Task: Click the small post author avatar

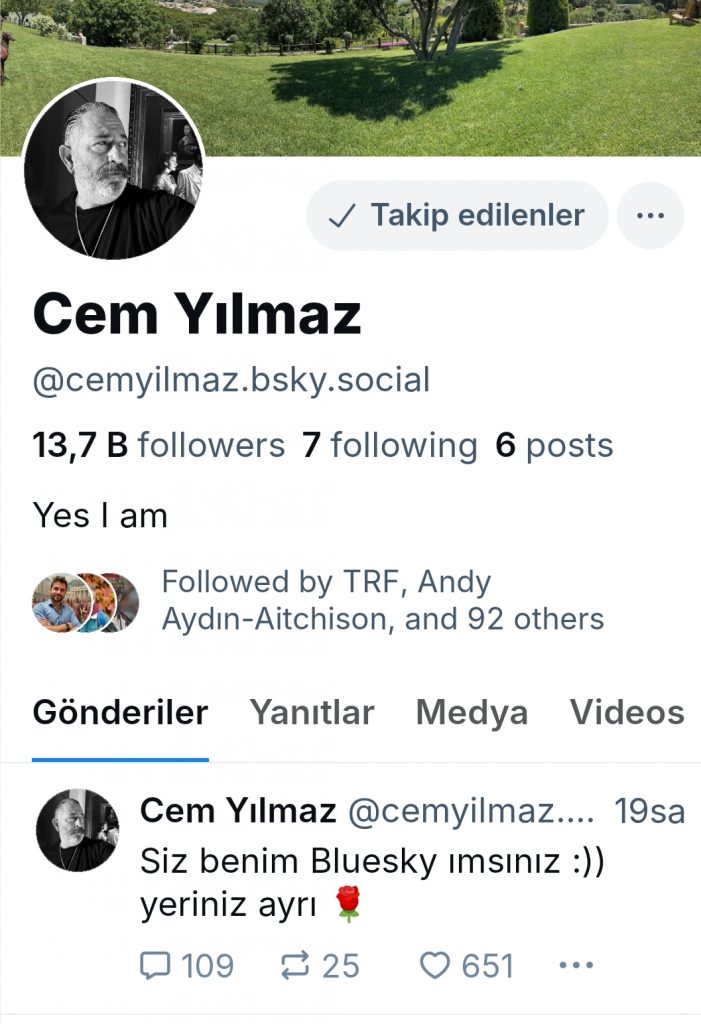Action: 77,830
